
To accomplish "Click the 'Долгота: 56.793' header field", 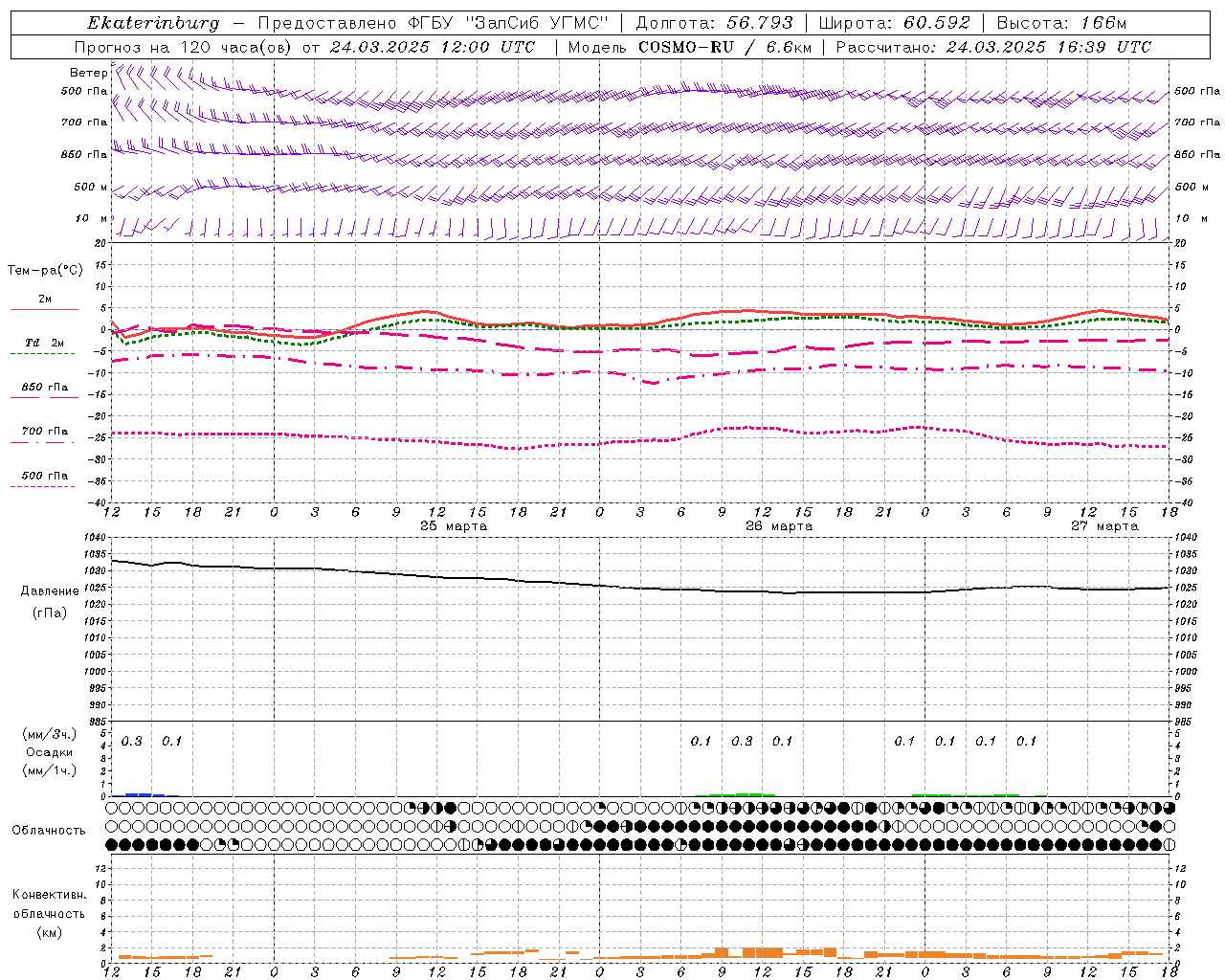I will 715,23.
